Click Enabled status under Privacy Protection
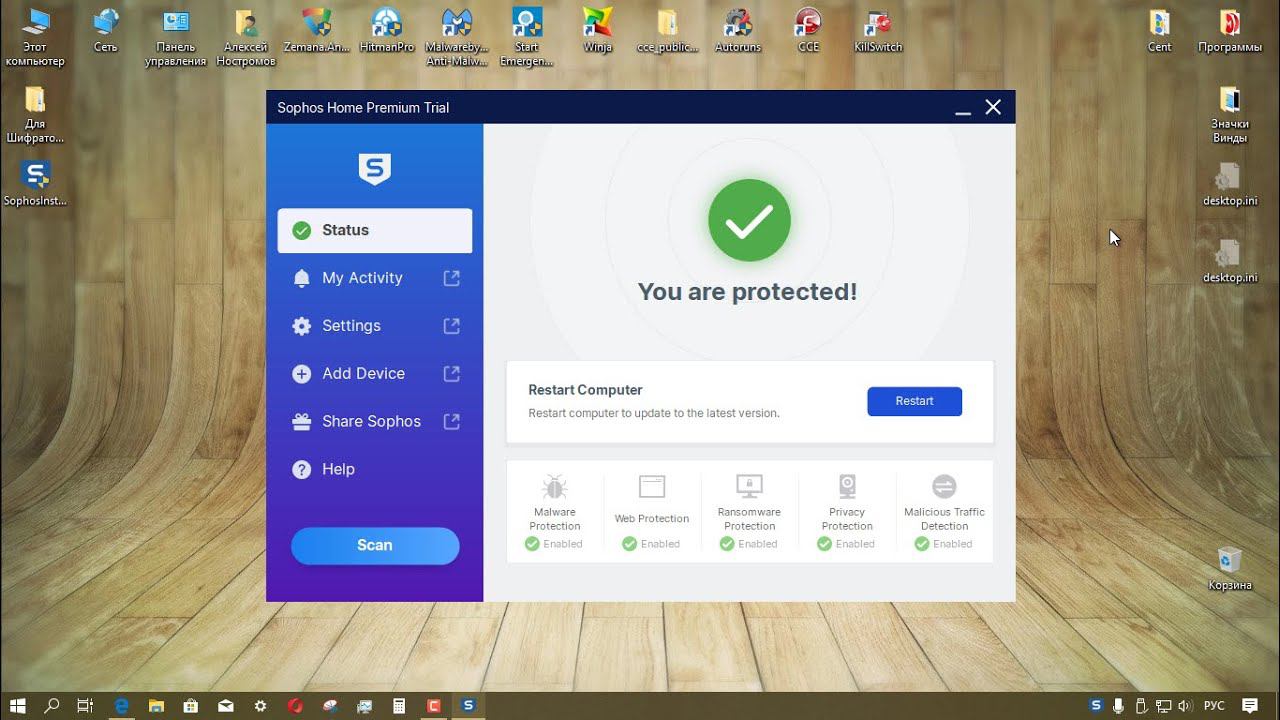The width and height of the screenshot is (1280, 720). [846, 544]
